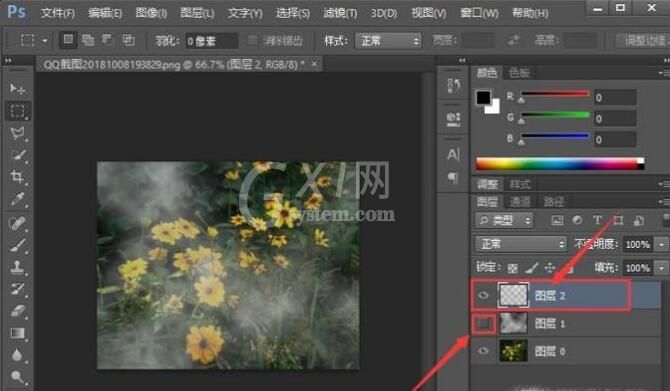Click the Subtract from selection icon
This screenshot has width=670, height=391.
[x=108, y=40]
